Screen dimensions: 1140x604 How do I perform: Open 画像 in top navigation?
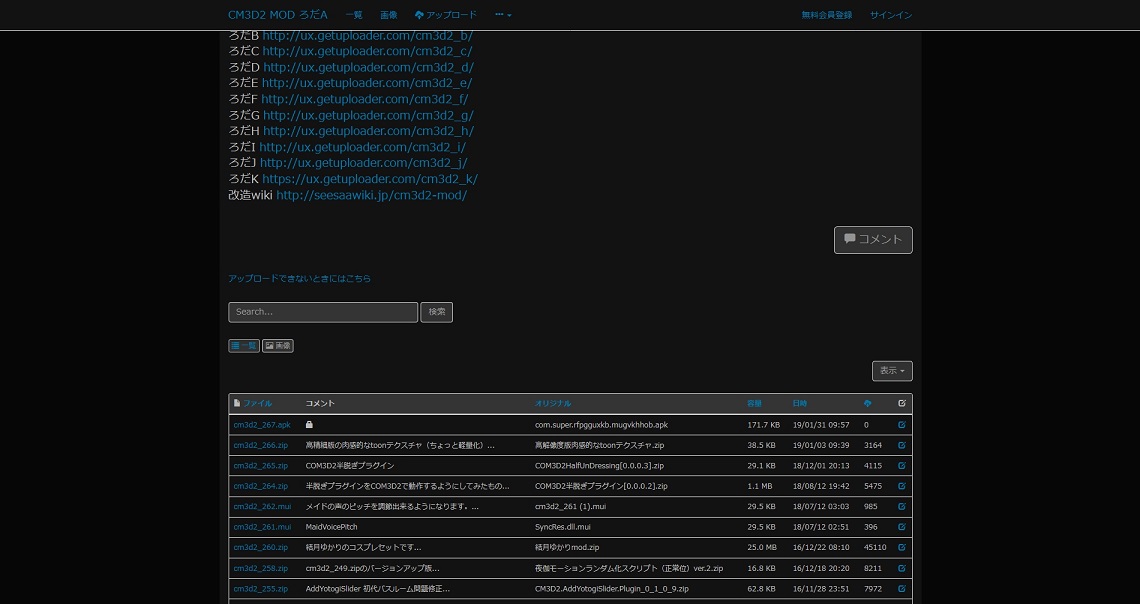point(388,15)
